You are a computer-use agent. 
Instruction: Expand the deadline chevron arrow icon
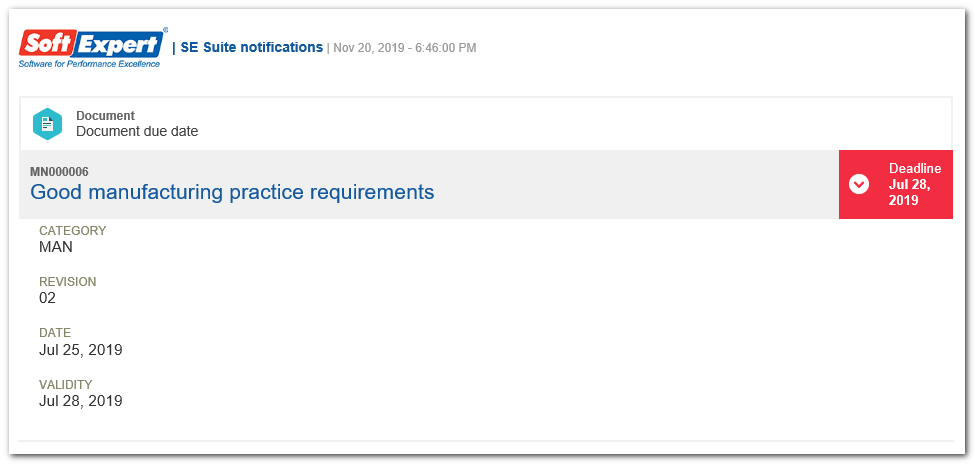[859, 184]
